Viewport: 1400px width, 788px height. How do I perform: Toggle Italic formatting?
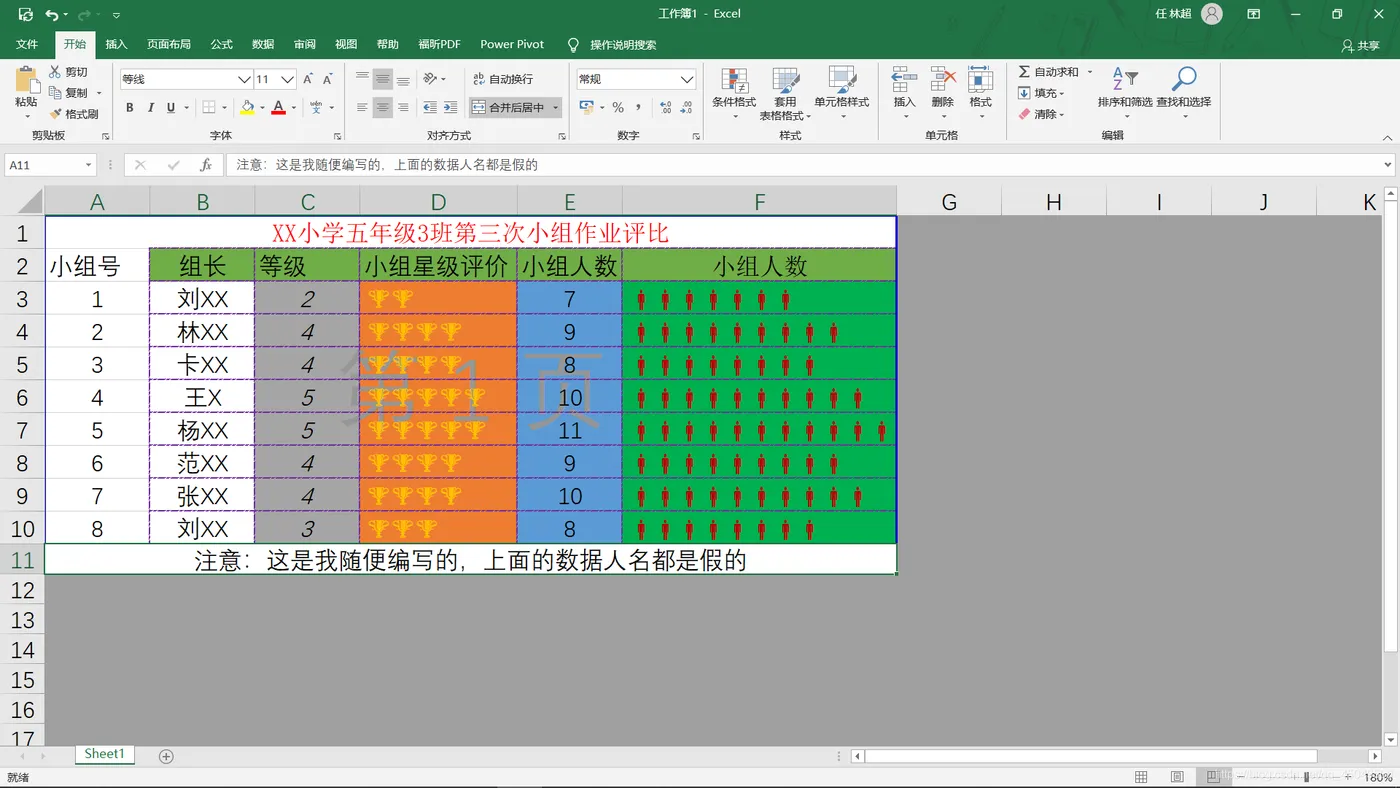tap(150, 107)
